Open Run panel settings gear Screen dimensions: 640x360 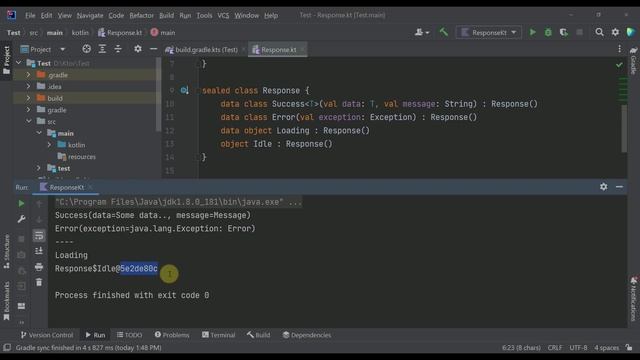pyautogui.click(x=604, y=187)
